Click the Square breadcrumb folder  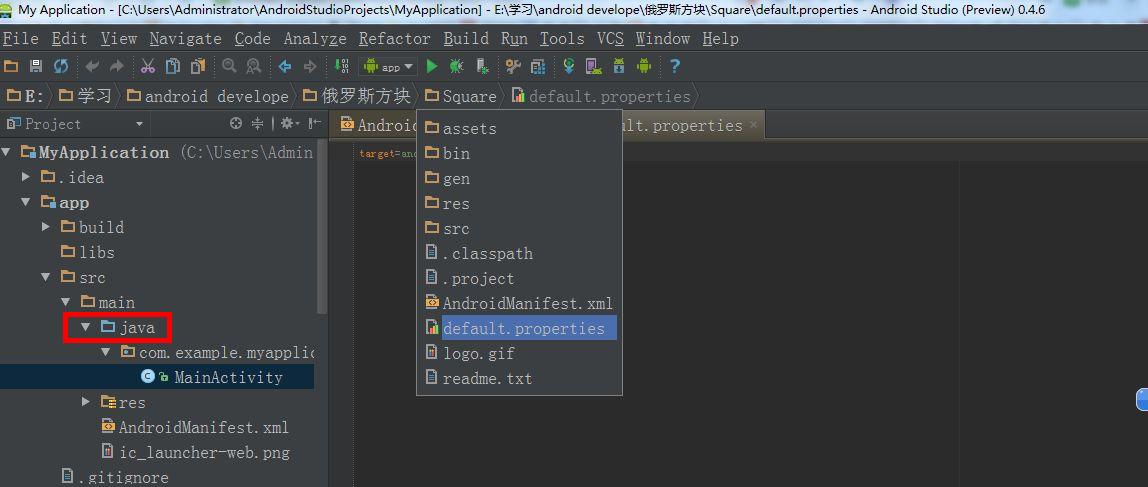[x=461, y=96]
